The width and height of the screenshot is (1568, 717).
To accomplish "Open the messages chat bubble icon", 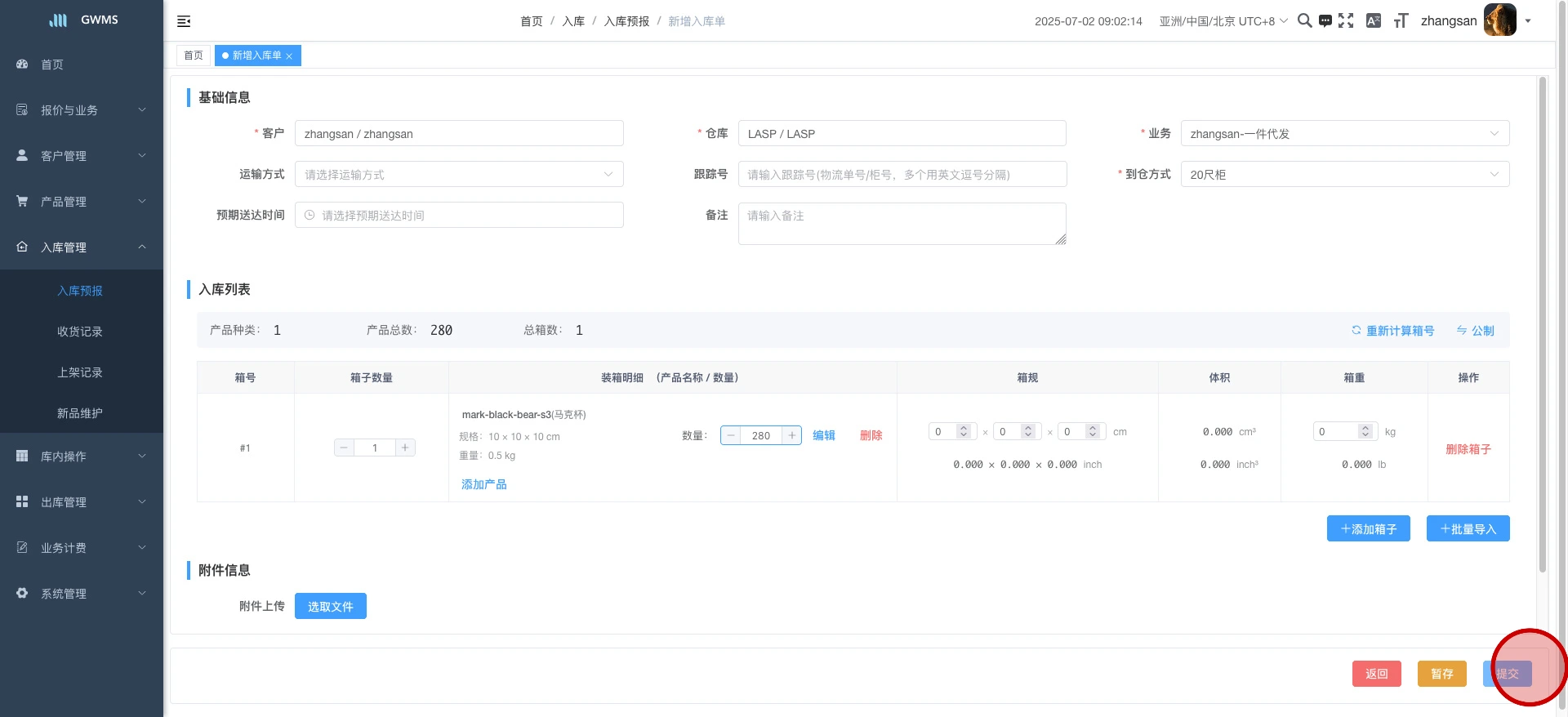I will pos(1325,21).
